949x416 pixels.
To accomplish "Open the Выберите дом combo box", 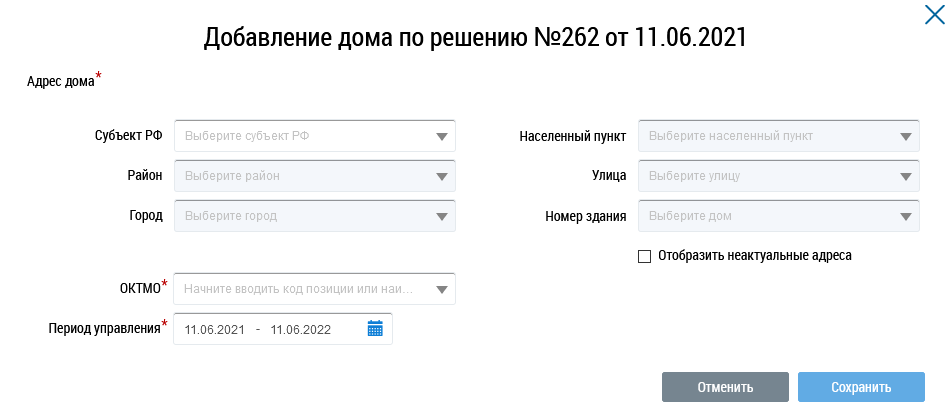I will point(779,216).
